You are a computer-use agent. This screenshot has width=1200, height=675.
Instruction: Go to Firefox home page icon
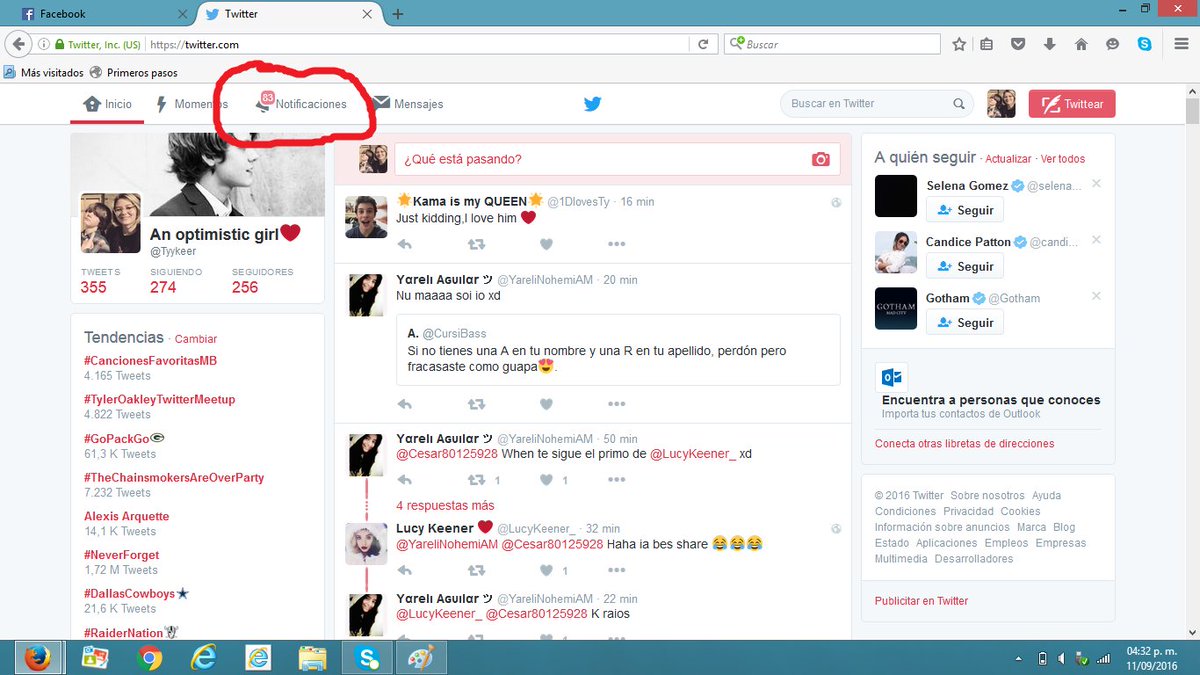click(1081, 44)
